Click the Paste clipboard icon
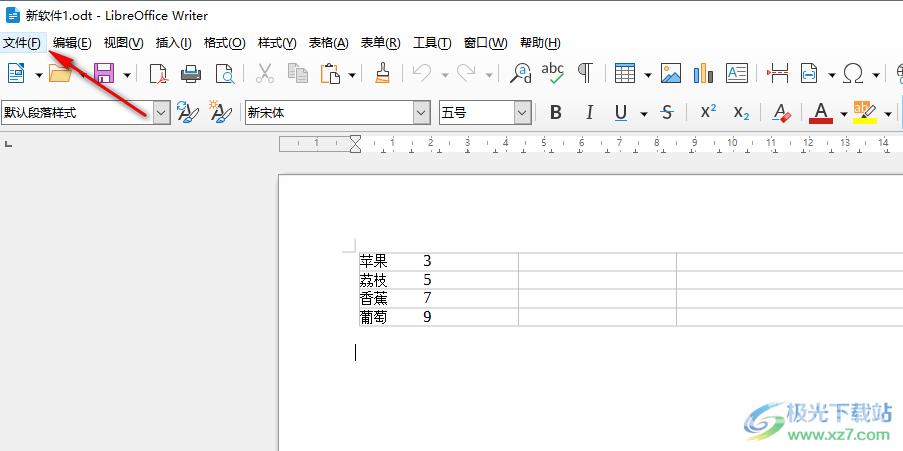Viewport: 903px width, 451px height. pos(331,74)
